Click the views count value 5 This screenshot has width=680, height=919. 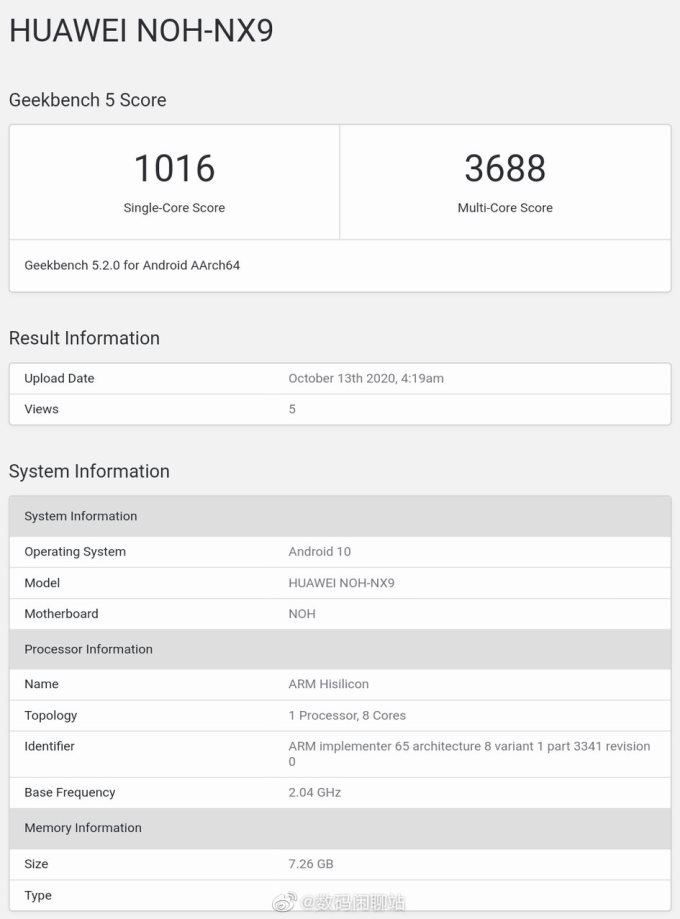coord(292,409)
